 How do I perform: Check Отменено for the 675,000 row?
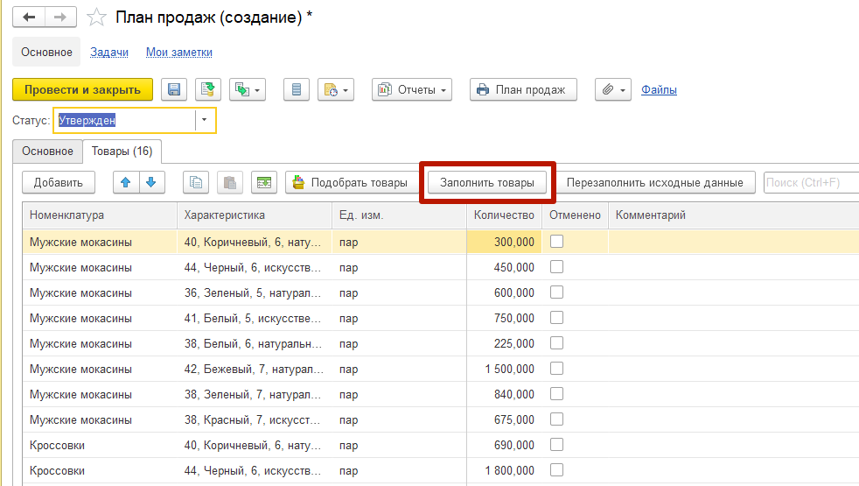tap(557, 419)
